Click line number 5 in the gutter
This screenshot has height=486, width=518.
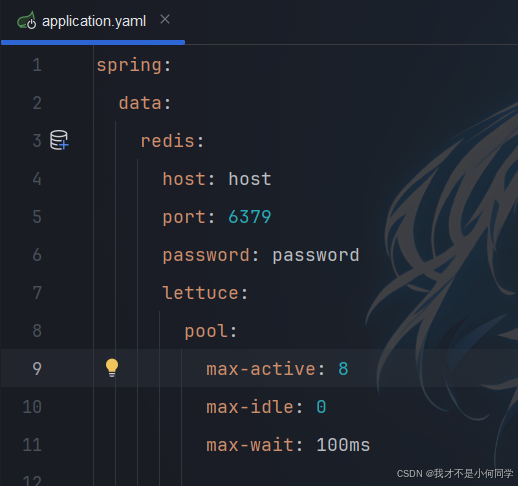point(37,217)
